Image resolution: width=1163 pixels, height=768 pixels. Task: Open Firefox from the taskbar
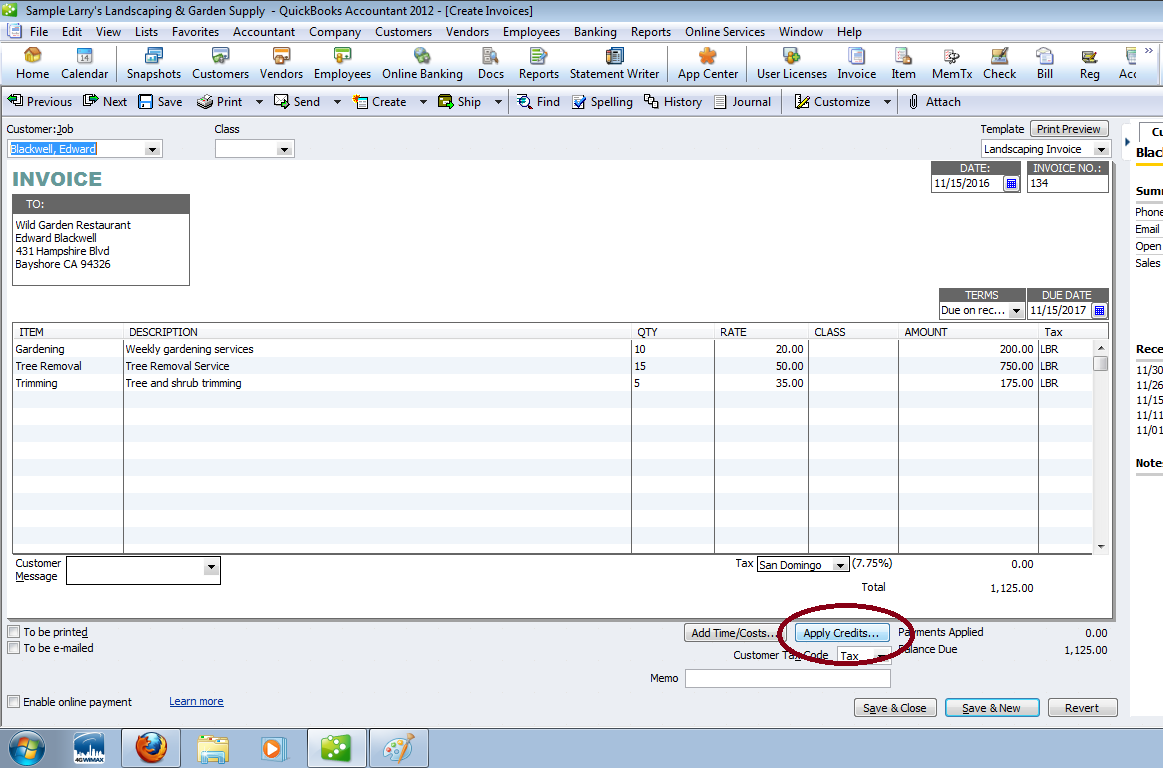tap(151, 748)
